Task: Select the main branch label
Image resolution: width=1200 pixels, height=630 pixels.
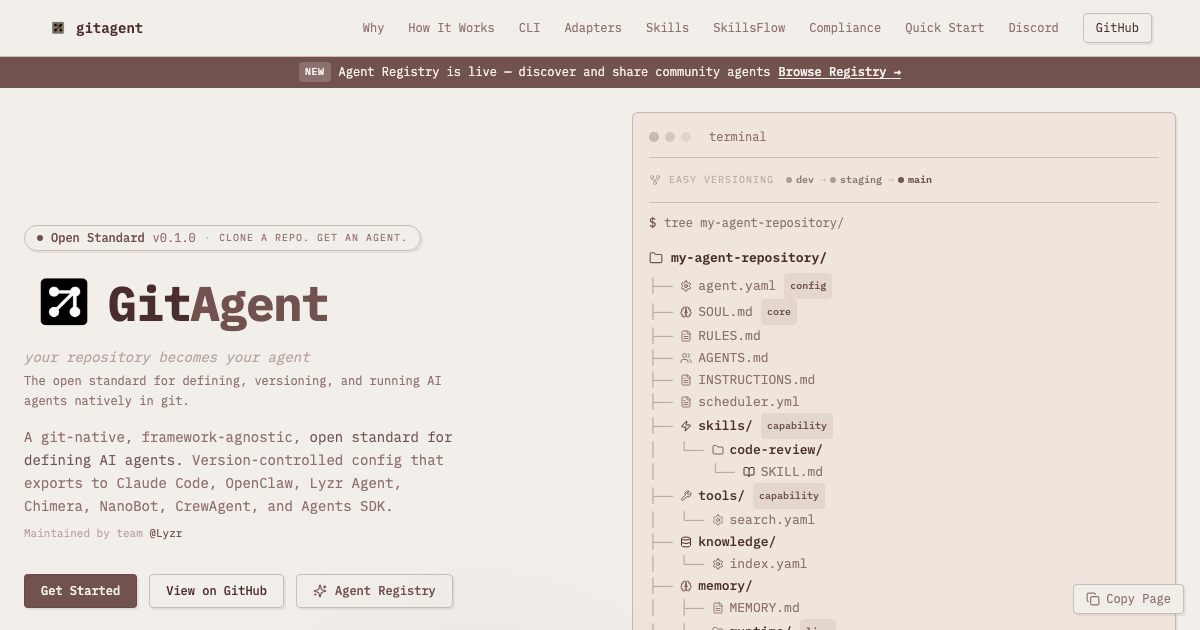Action: (920, 180)
